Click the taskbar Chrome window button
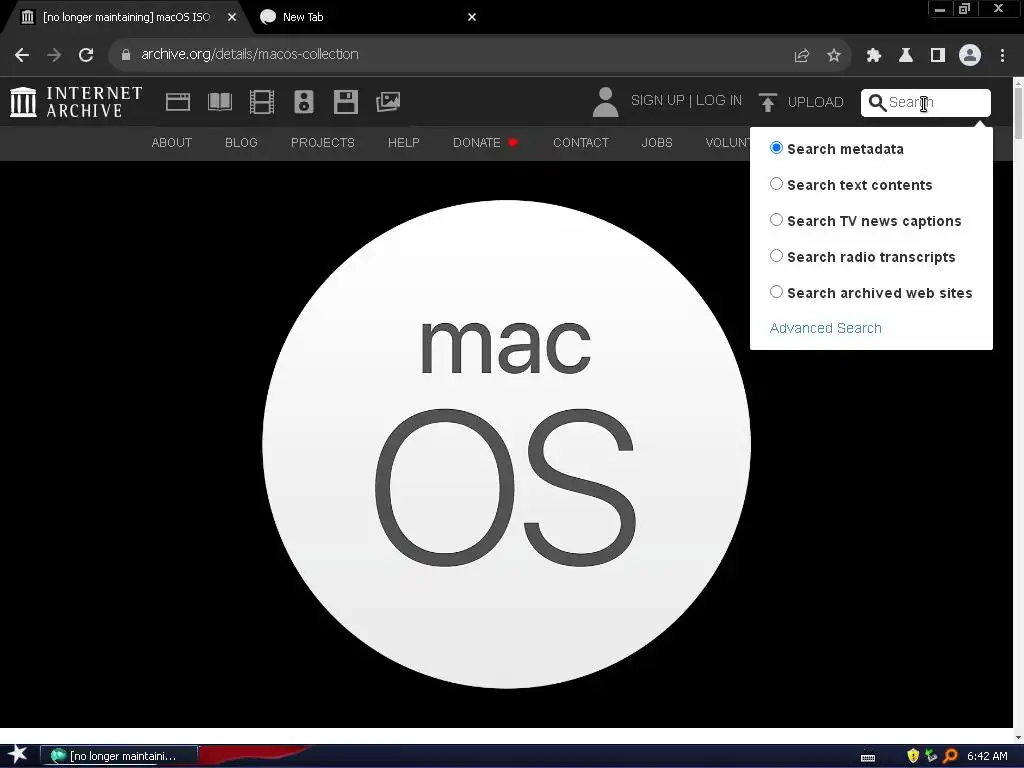 119,756
